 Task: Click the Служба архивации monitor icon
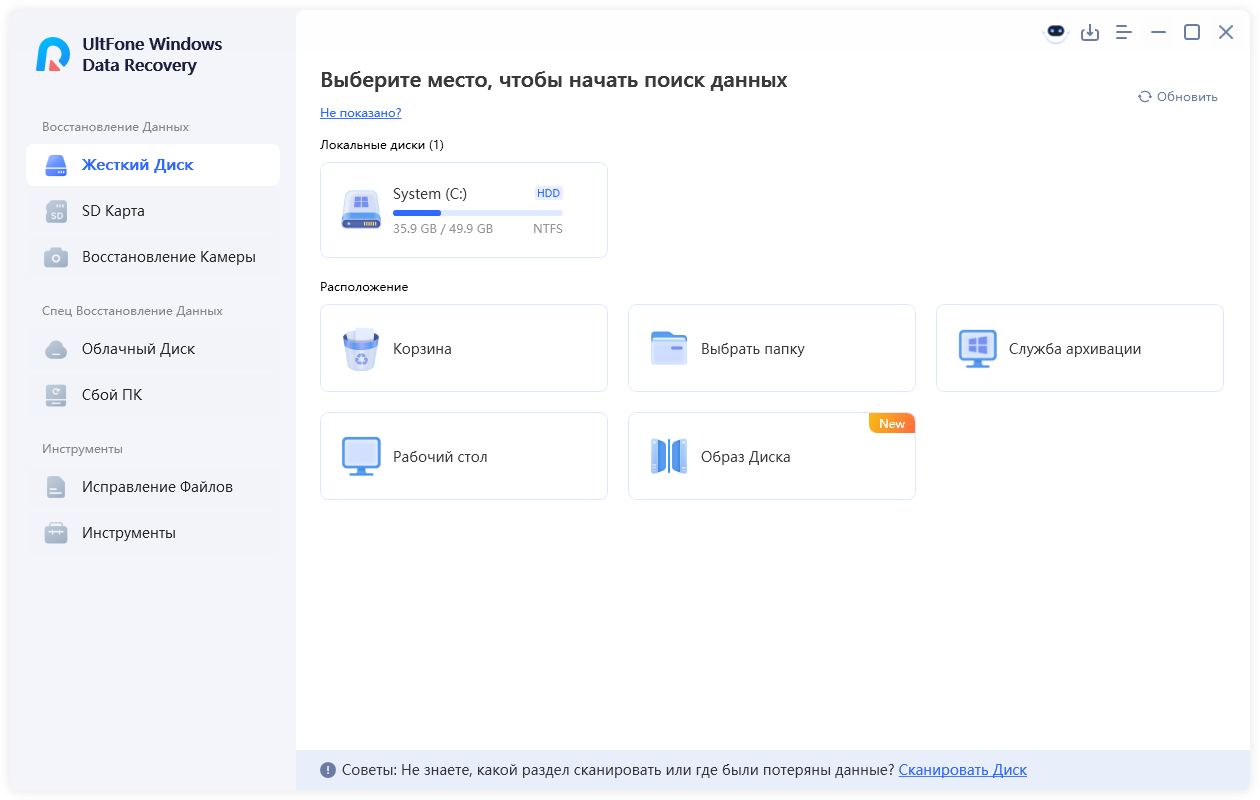977,349
